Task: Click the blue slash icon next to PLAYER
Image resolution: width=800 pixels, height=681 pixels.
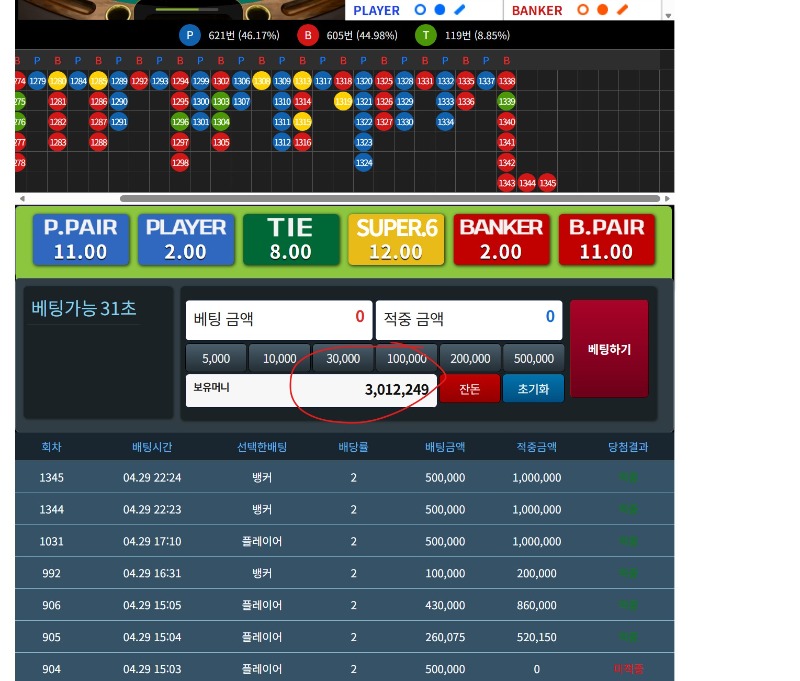Action: (x=460, y=10)
